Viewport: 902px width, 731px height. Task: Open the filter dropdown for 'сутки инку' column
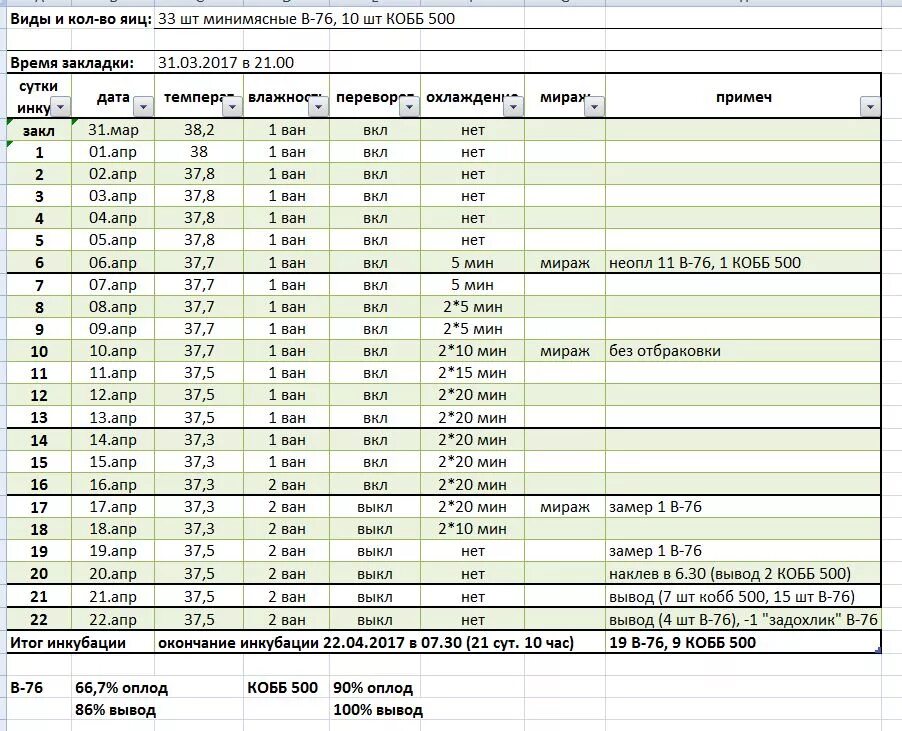coord(61,106)
